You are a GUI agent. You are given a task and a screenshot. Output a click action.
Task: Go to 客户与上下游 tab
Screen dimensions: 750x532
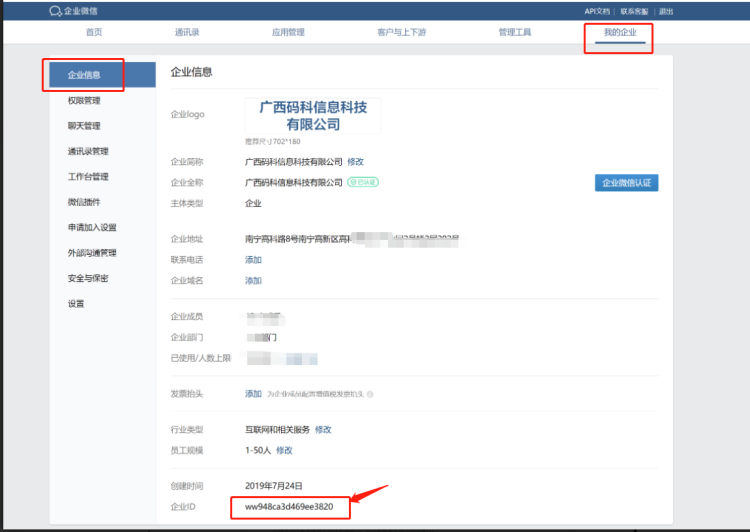[401, 32]
